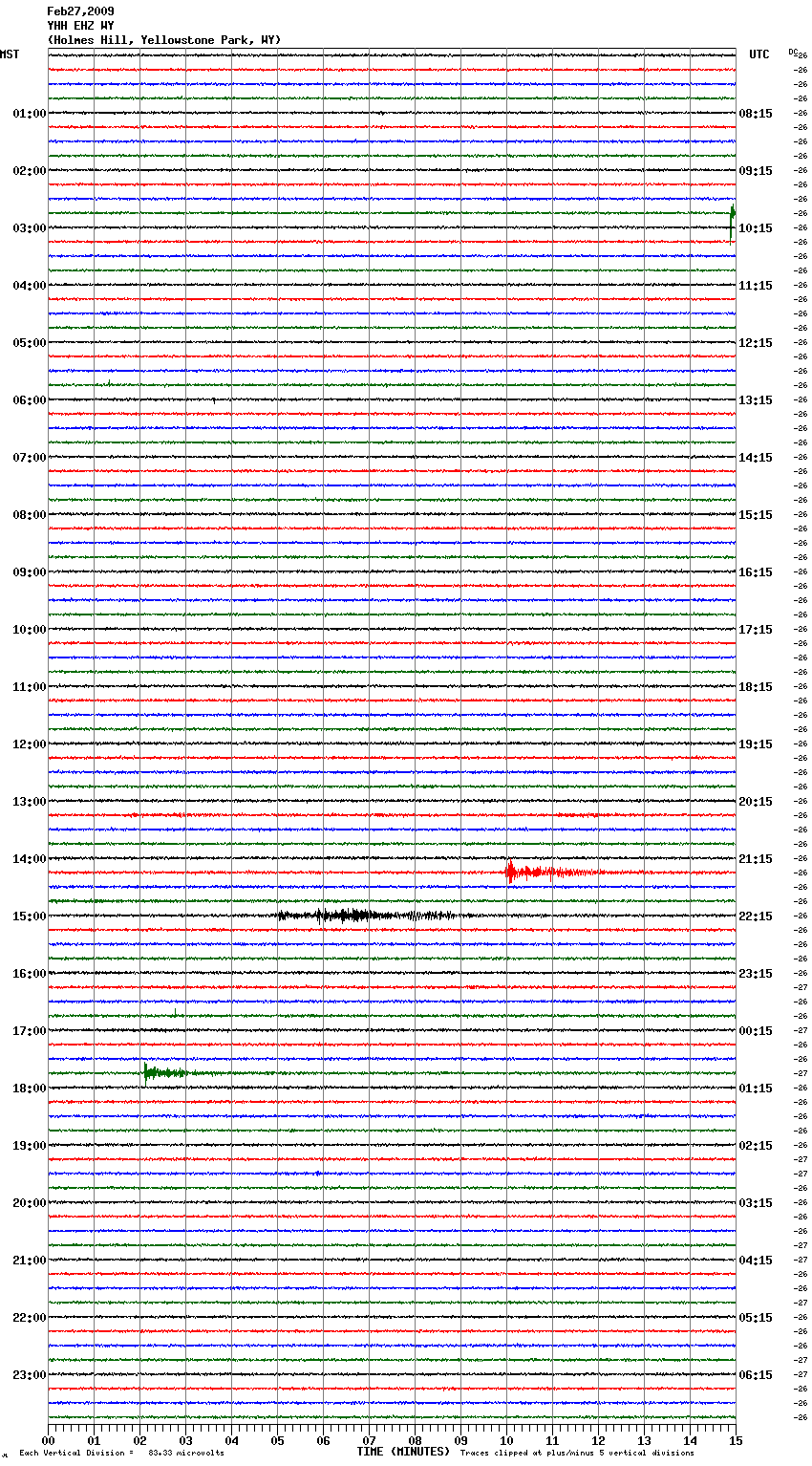Click the 03:00 MST time label
Screen dimensions: 812x1466
[30, 228]
